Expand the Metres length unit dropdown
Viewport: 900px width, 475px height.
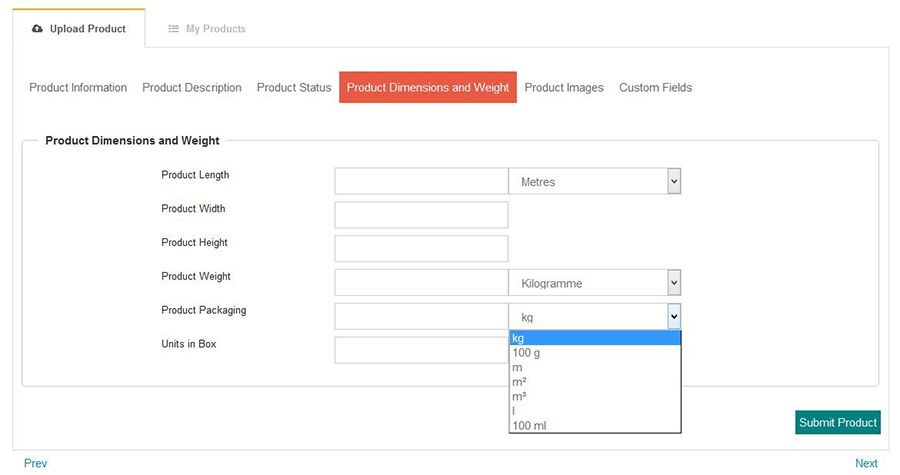pyautogui.click(x=595, y=181)
